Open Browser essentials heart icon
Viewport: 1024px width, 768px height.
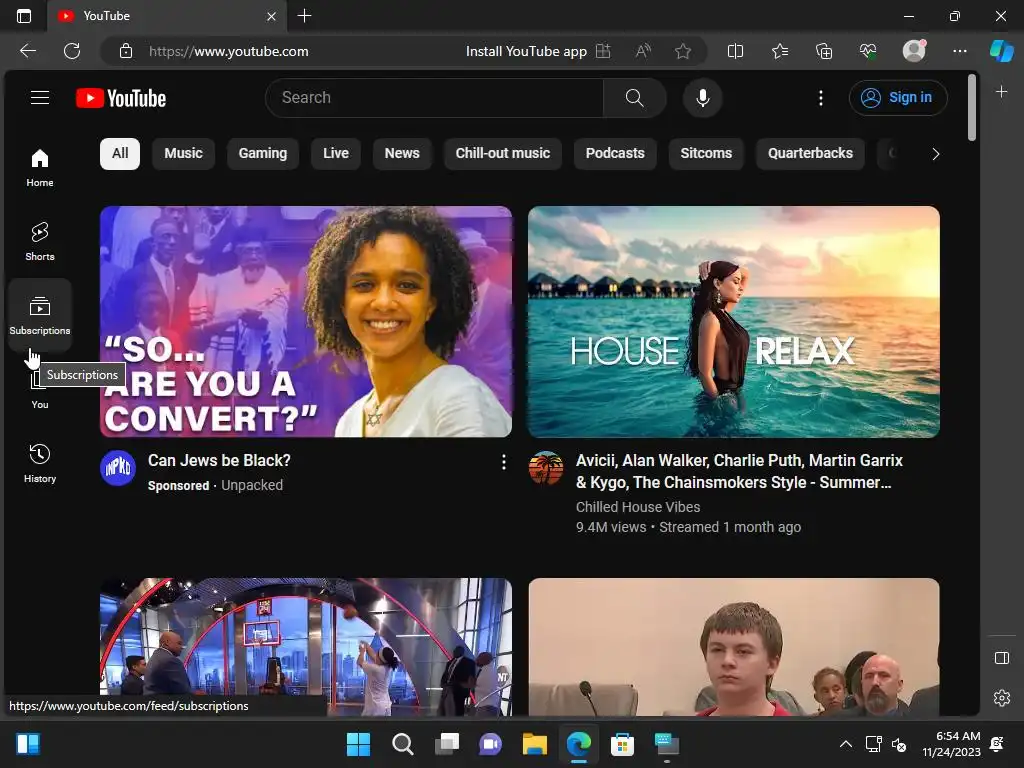point(868,51)
